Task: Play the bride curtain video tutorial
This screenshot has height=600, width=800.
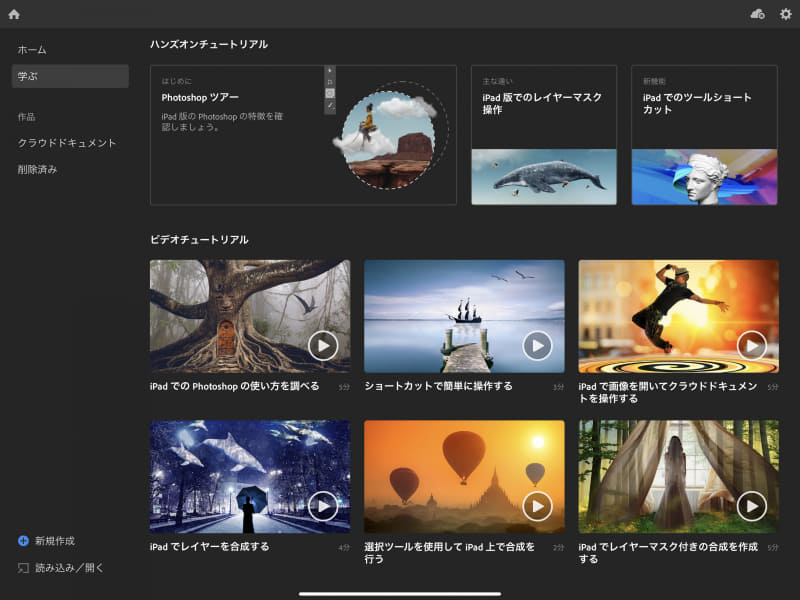Action: (752, 506)
